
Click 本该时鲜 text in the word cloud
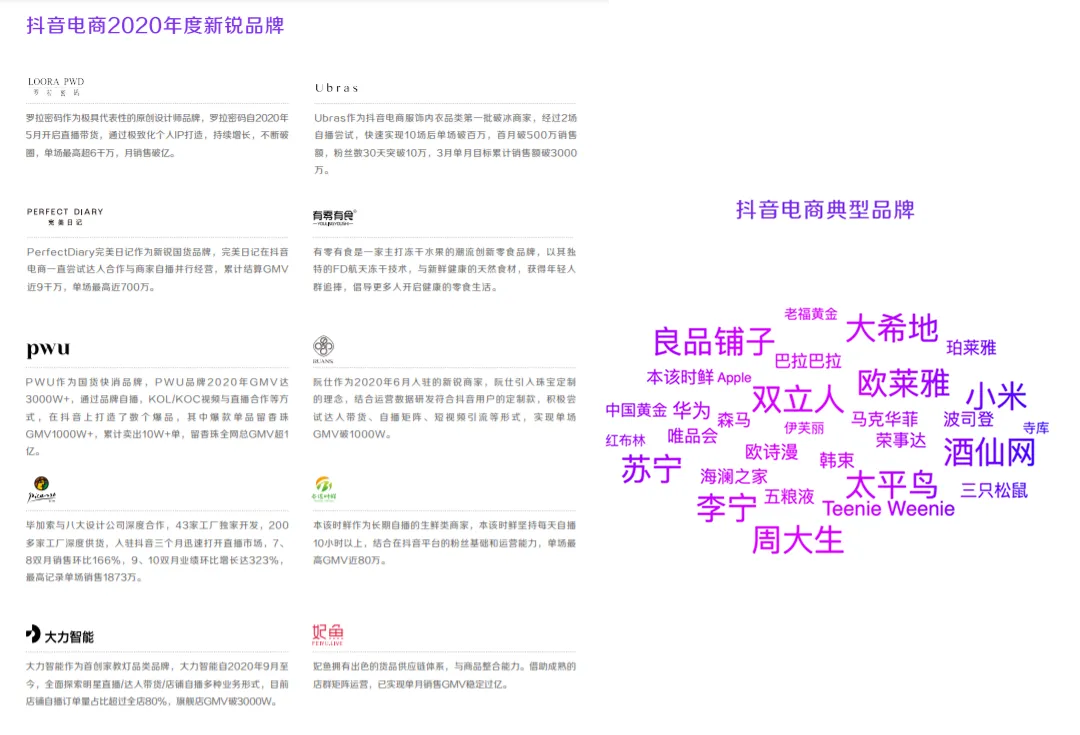[681, 377]
